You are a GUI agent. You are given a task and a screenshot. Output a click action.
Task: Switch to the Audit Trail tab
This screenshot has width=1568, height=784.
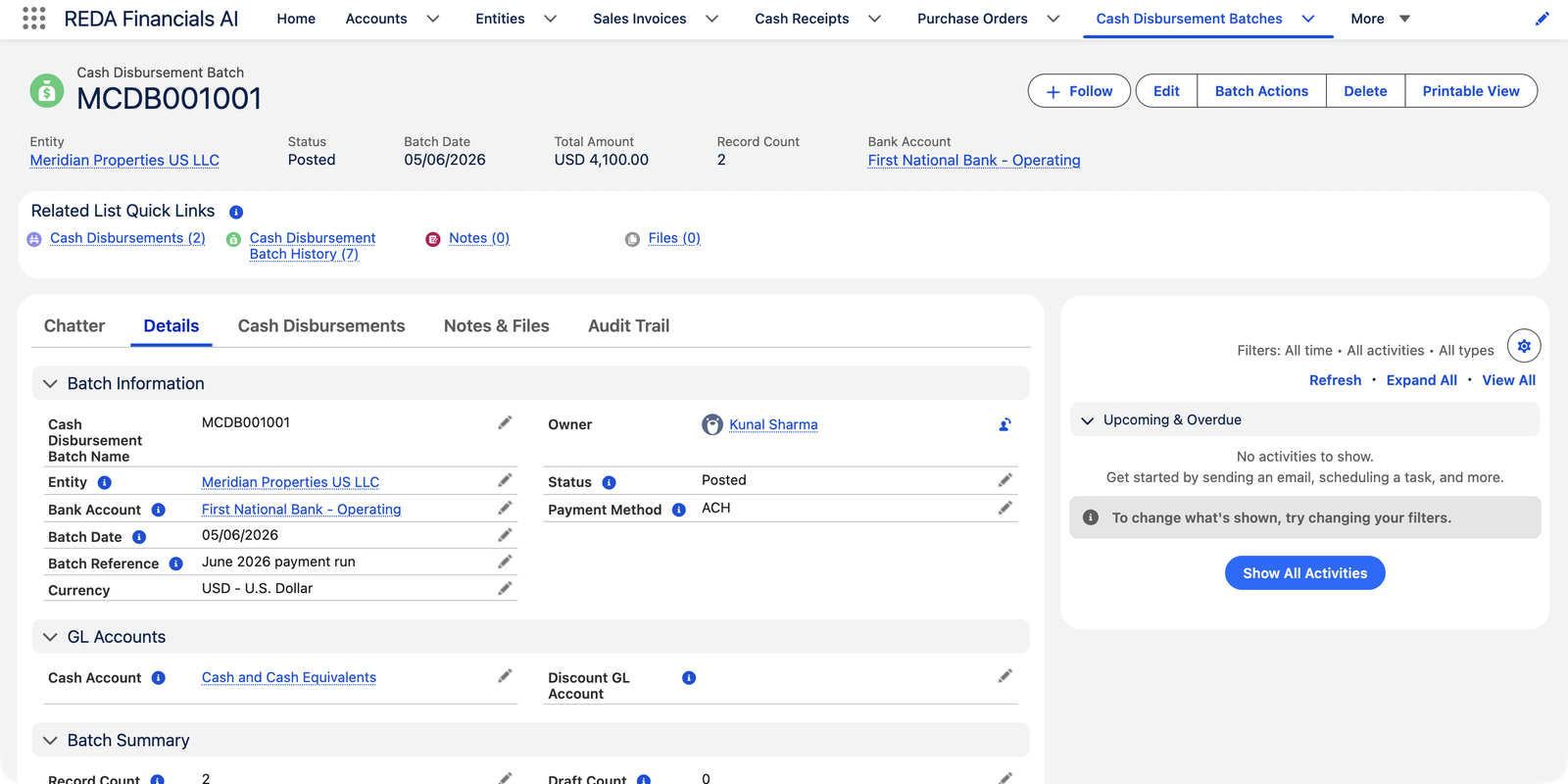628,325
